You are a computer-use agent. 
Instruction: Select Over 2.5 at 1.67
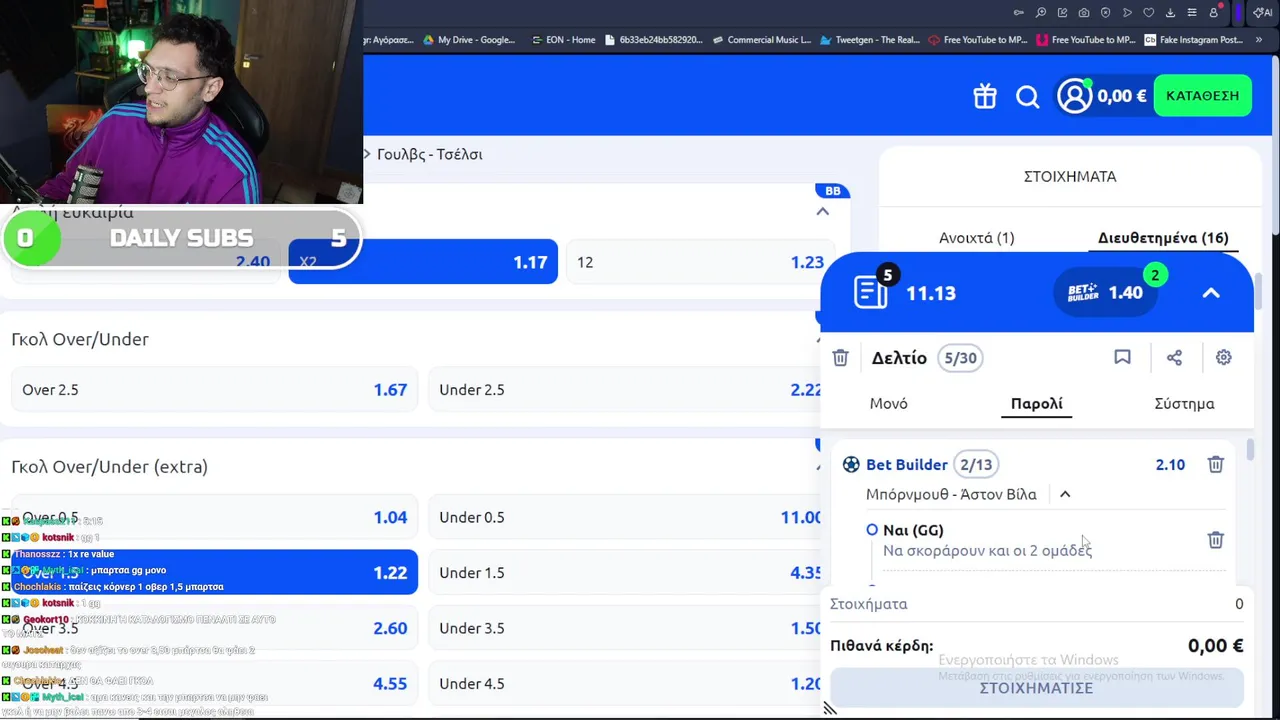(214, 390)
